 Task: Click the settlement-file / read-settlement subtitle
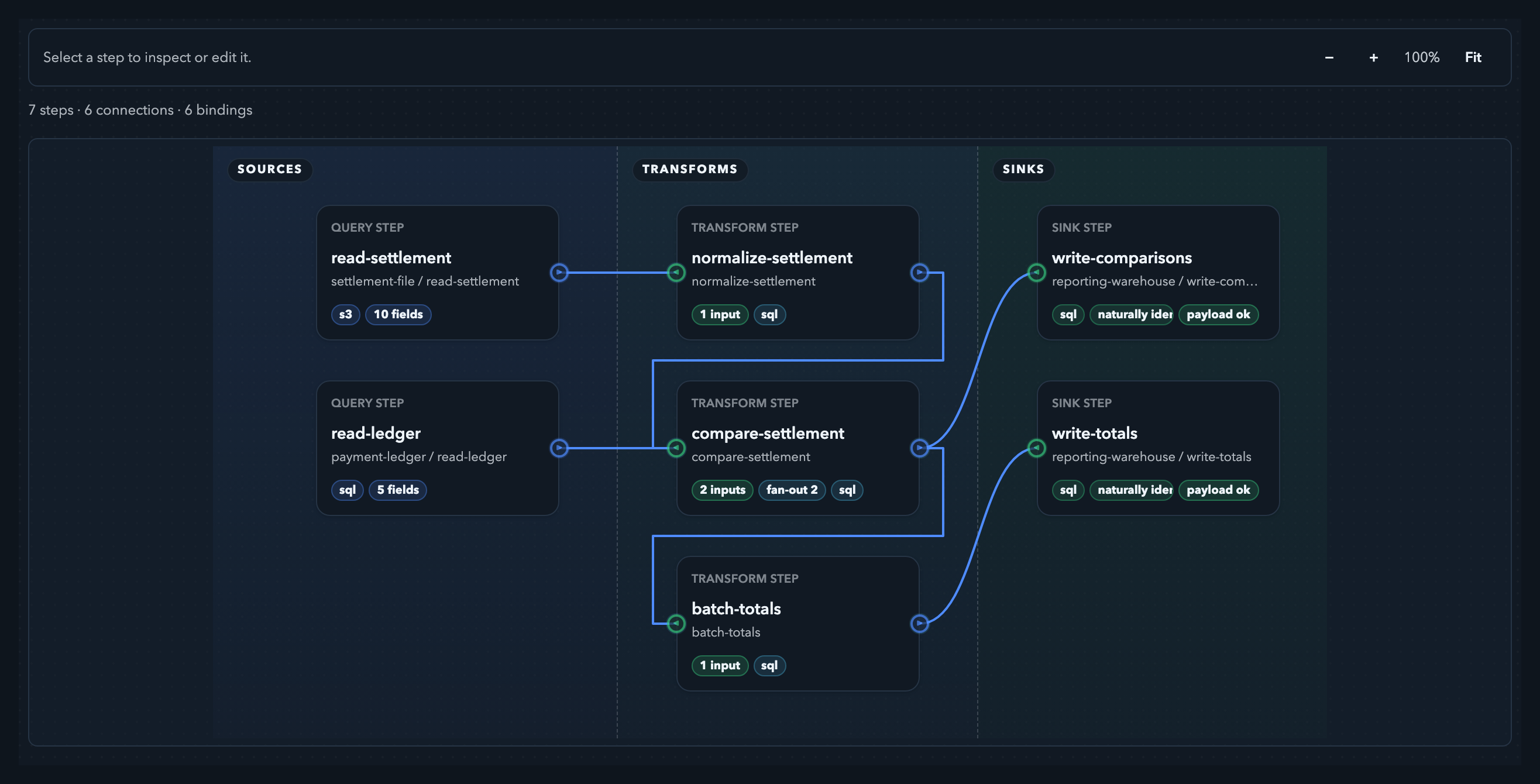[x=425, y=281]
